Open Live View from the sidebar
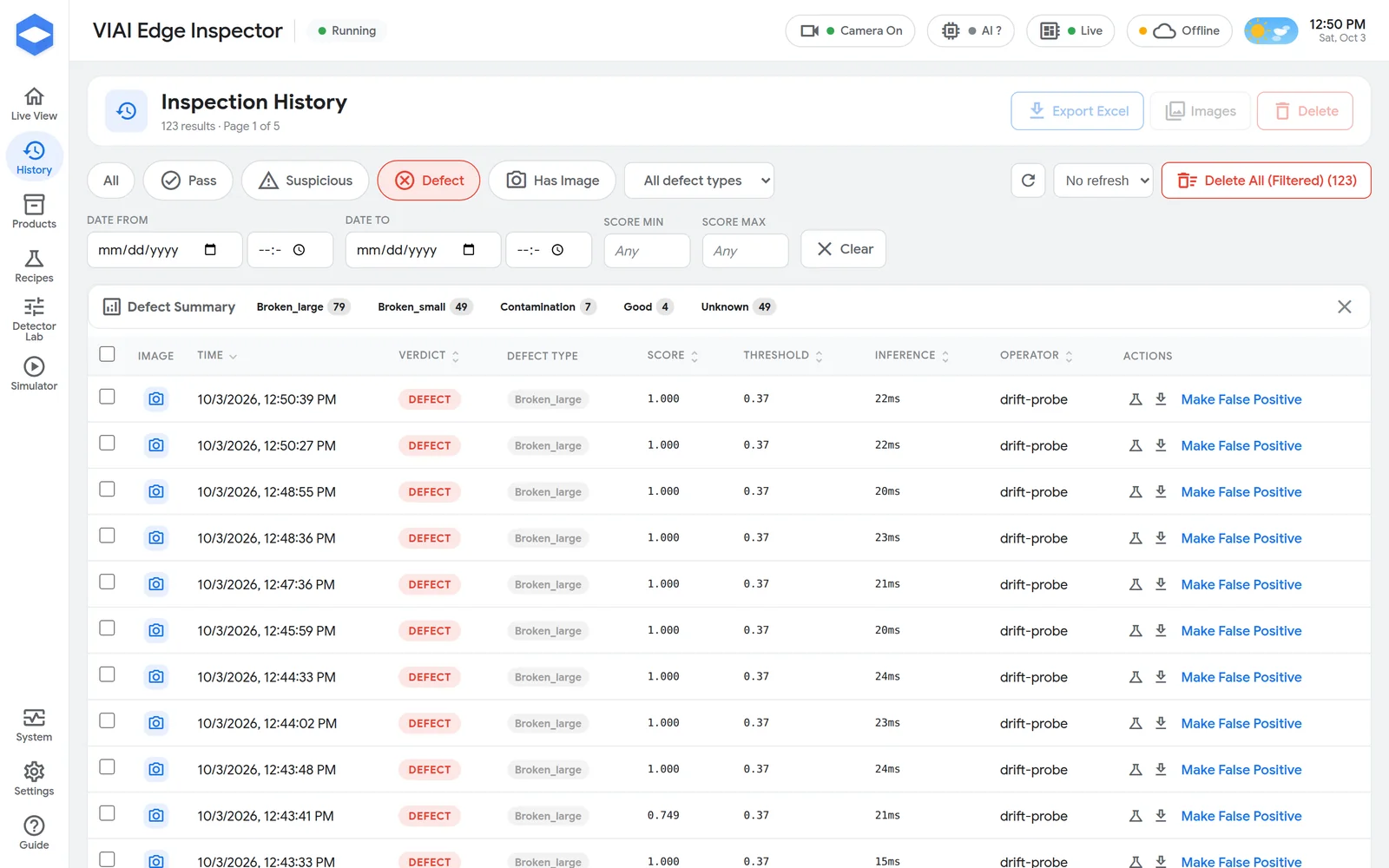This screenshot has width=1389, height=868. tap(34, 104)
